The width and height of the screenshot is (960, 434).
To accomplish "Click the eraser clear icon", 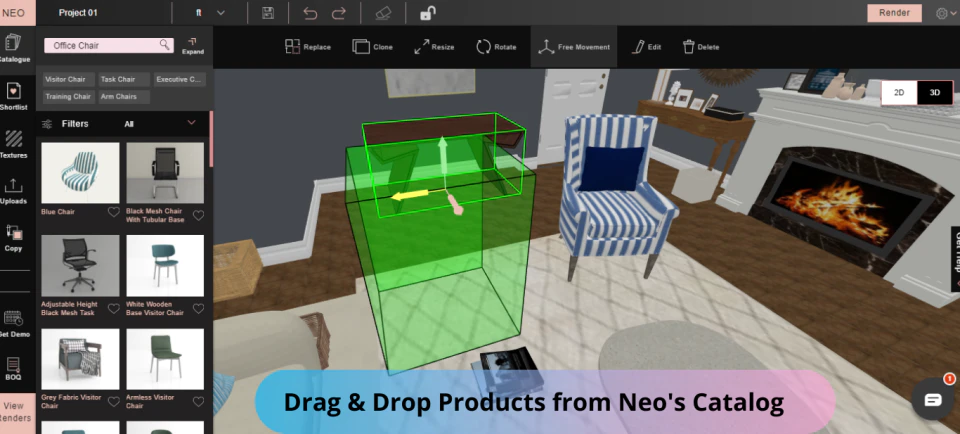I will click(x=383, y=13).
